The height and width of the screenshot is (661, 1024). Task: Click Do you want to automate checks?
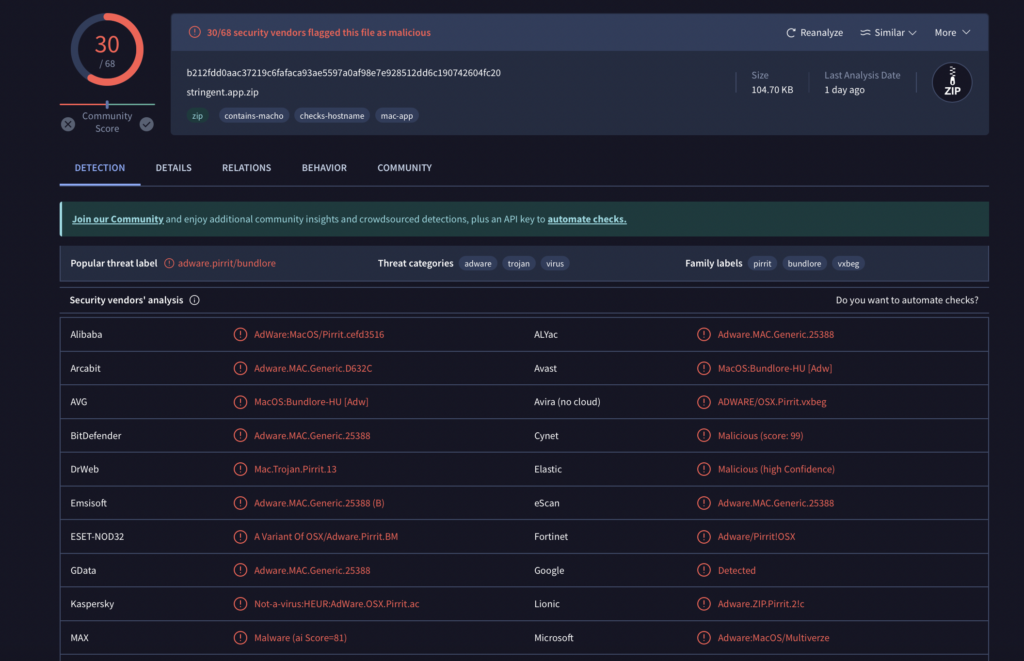[907, 300]
